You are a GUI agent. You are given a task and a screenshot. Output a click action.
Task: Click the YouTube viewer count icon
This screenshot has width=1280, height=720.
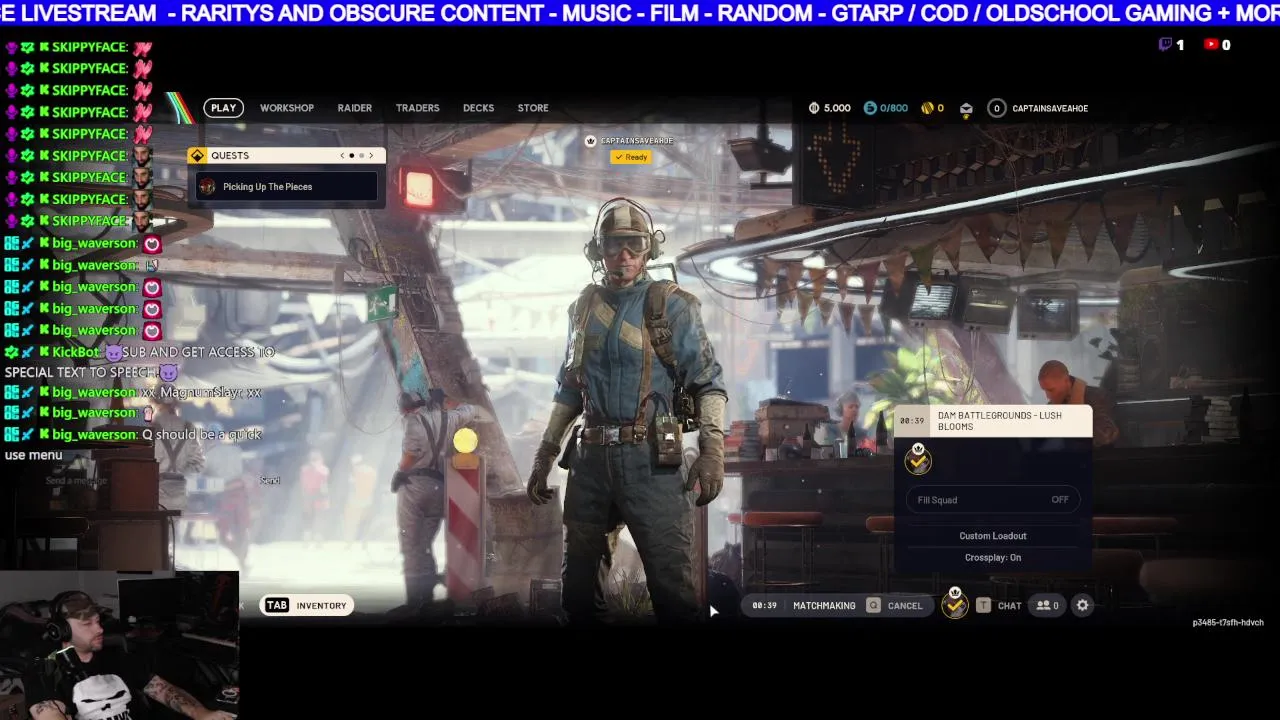pyautogui.click(x=1211, y=44)
